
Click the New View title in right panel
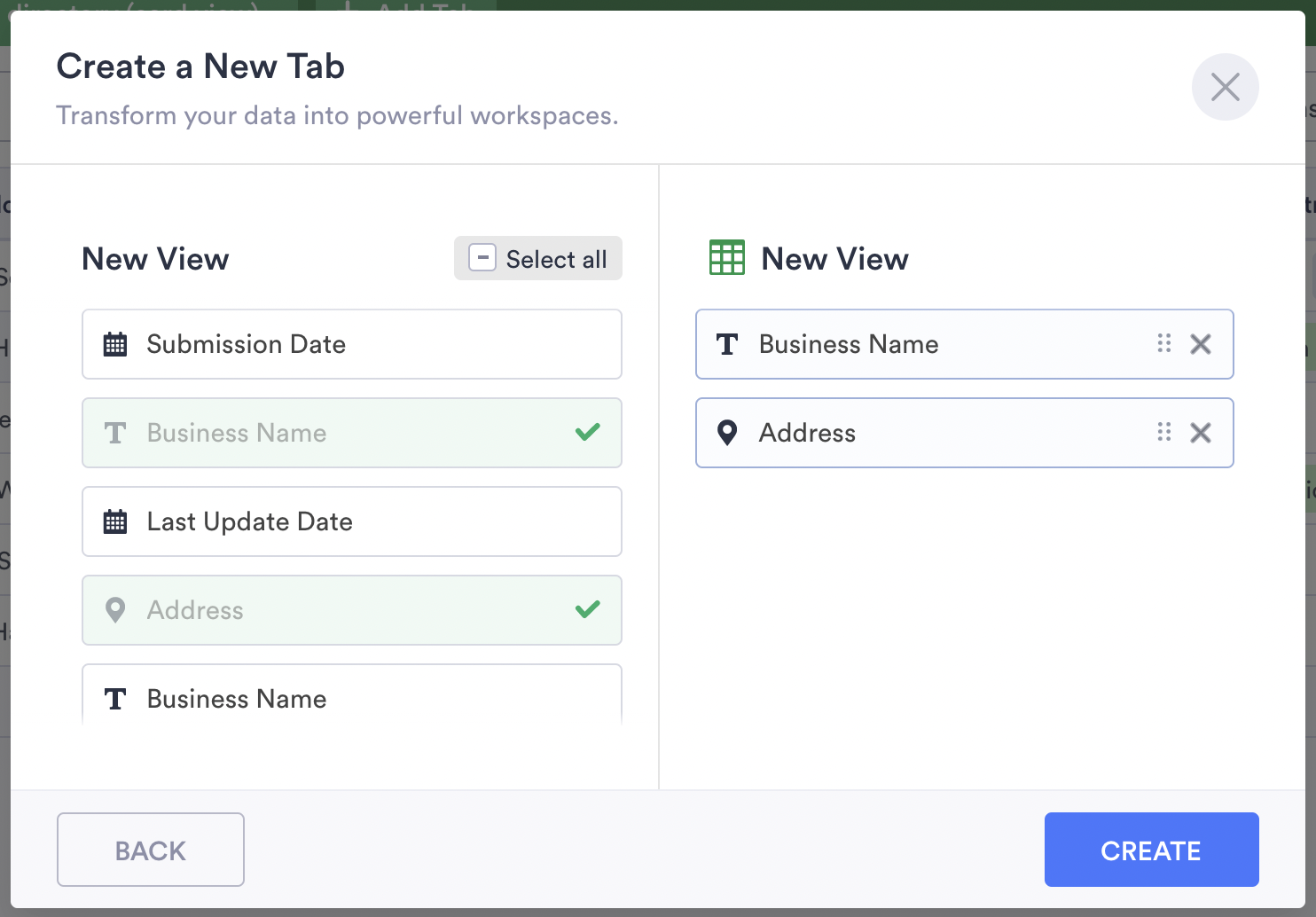coord(834,259)
